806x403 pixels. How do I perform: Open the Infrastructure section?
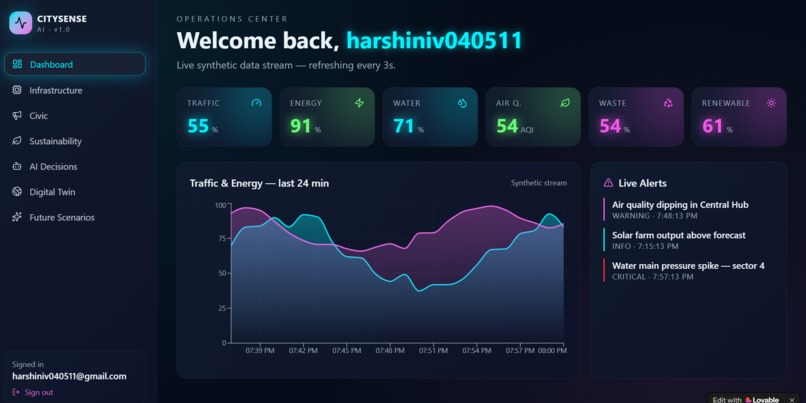click(x=75, y=90)
